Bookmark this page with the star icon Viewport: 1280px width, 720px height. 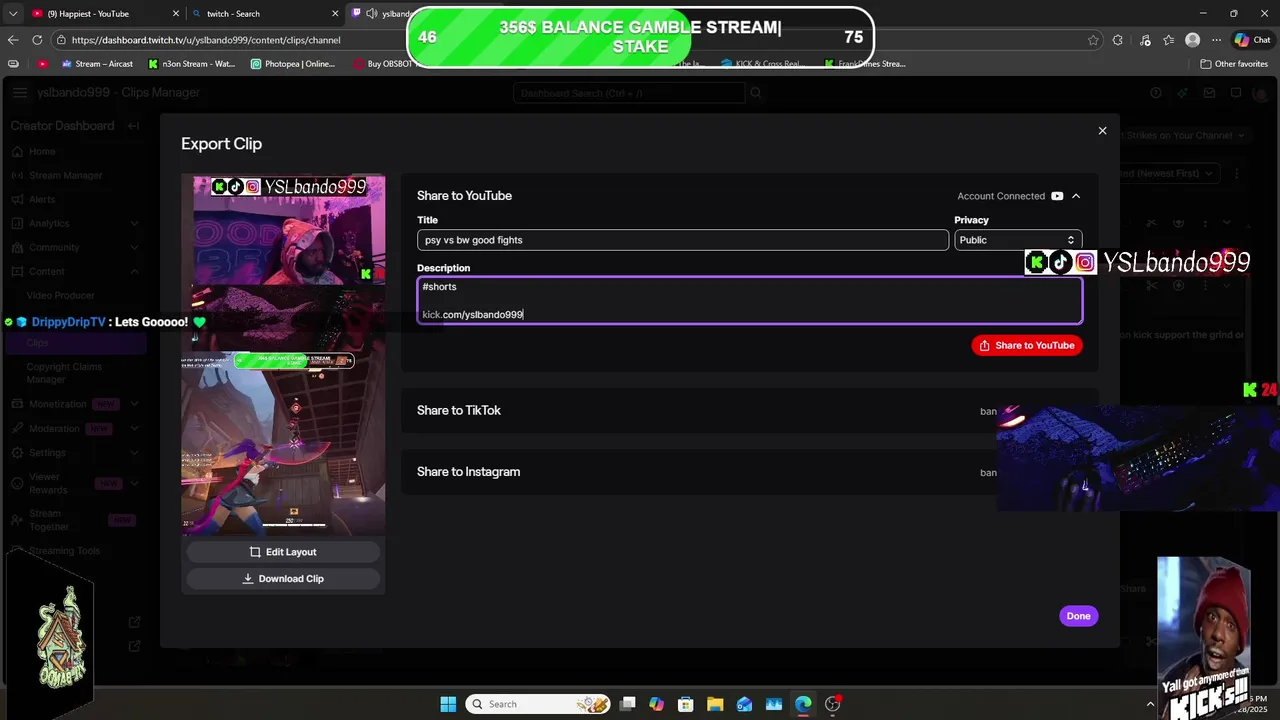pos(1093,40)
